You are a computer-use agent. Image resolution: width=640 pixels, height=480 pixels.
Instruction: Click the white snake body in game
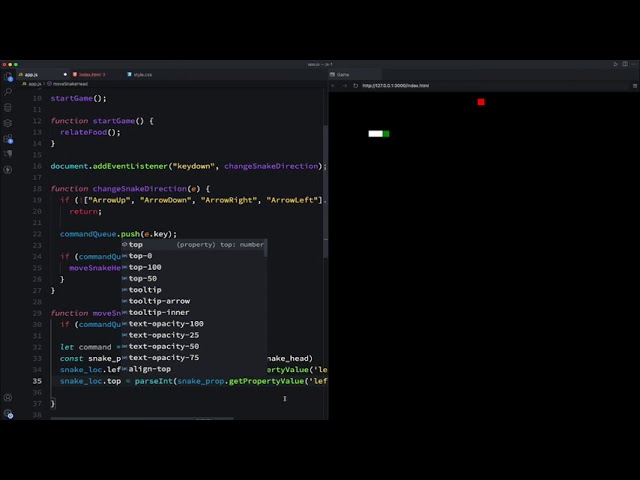coord(376,134)
